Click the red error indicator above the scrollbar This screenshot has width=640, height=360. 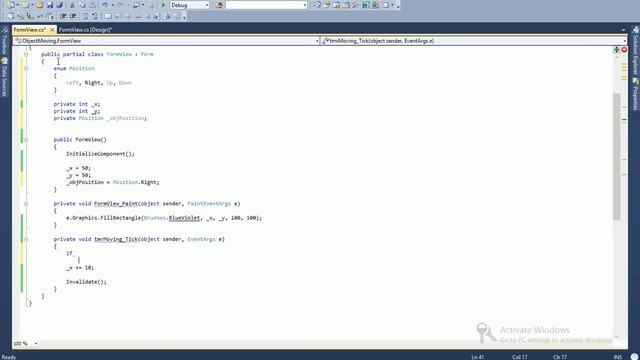[624, 50]
